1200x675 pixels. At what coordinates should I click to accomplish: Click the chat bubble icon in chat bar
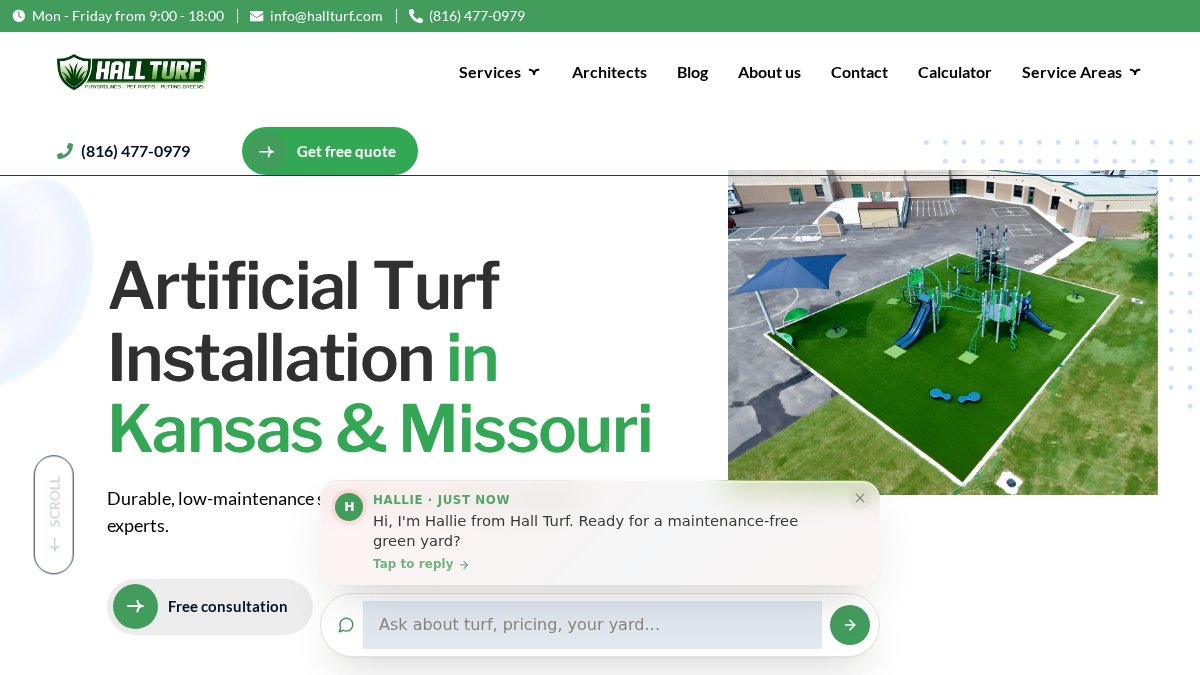pos(346,625)
